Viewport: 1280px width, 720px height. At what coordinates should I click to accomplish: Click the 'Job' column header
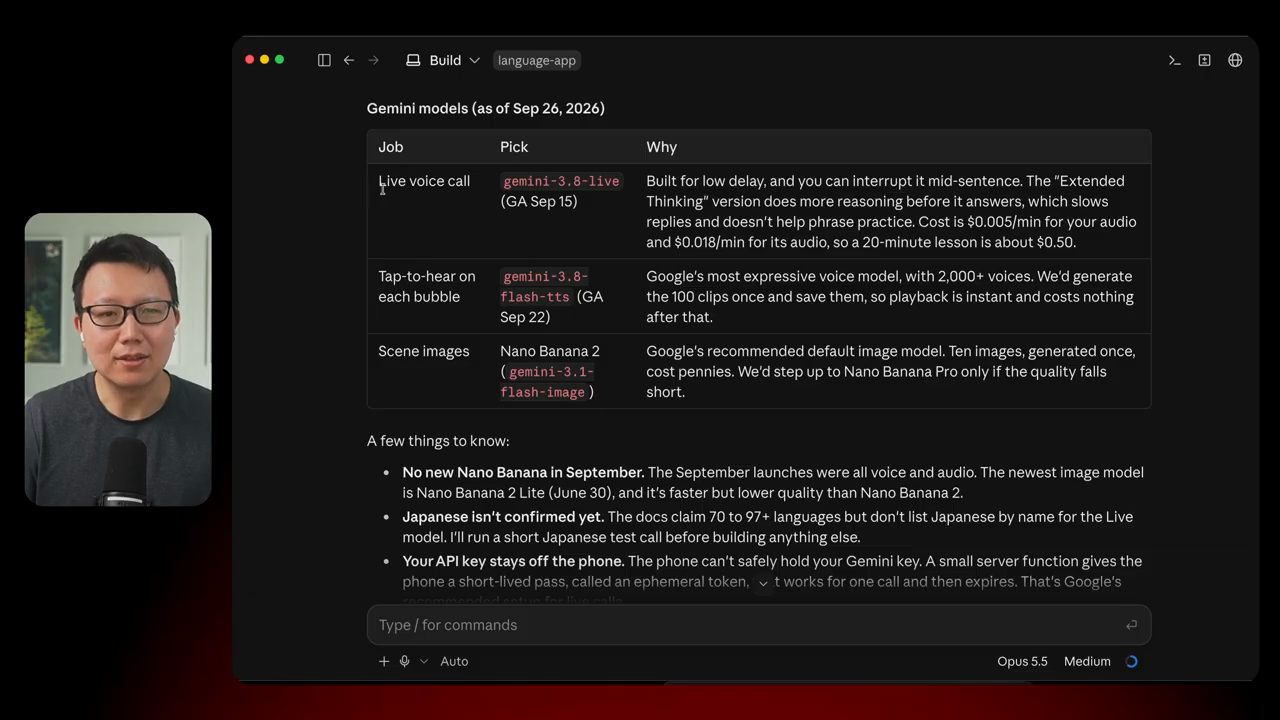(x=390, y=147)
